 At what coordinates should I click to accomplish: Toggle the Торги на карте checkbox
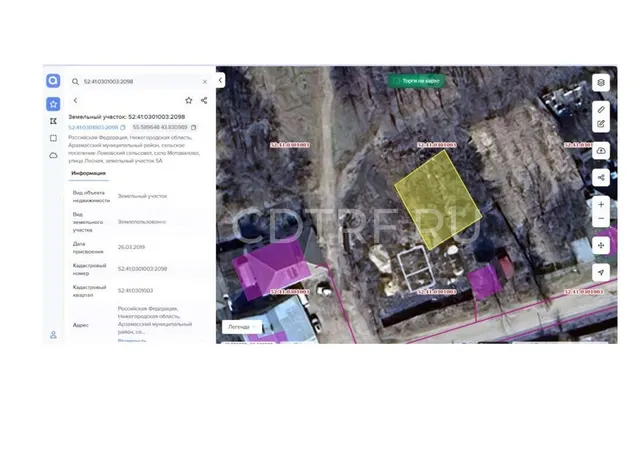[x=396, y=81]
